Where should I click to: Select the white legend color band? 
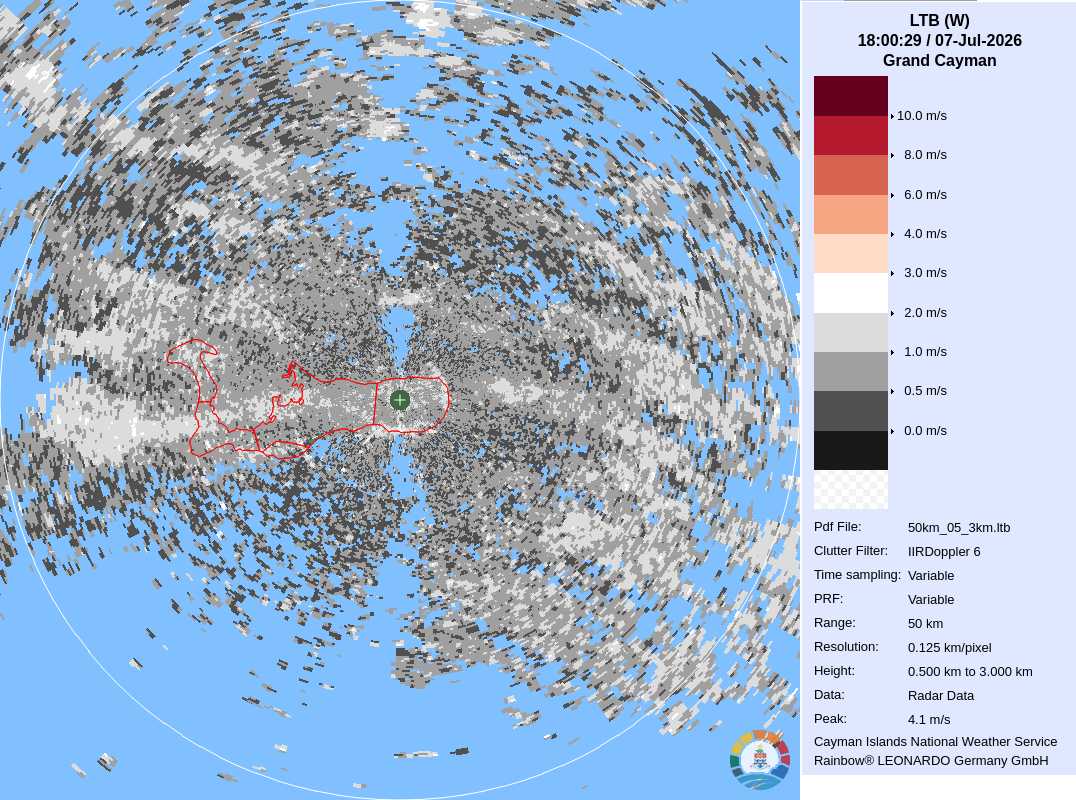click(851, 293)
